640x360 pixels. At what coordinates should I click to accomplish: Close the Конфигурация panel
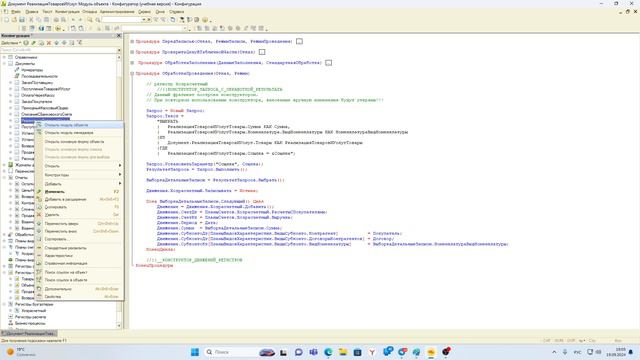pyautogui.click(x=119, y=36)
